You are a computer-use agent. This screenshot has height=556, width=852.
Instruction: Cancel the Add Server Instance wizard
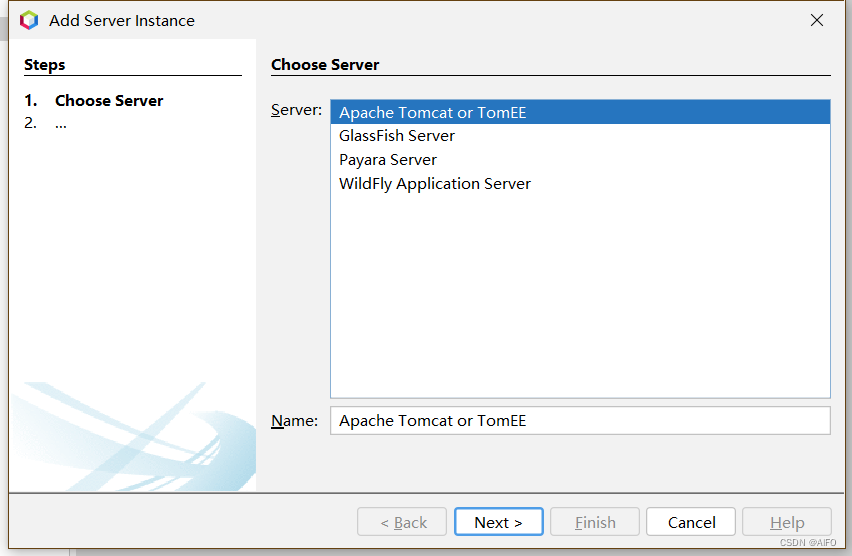691,522
